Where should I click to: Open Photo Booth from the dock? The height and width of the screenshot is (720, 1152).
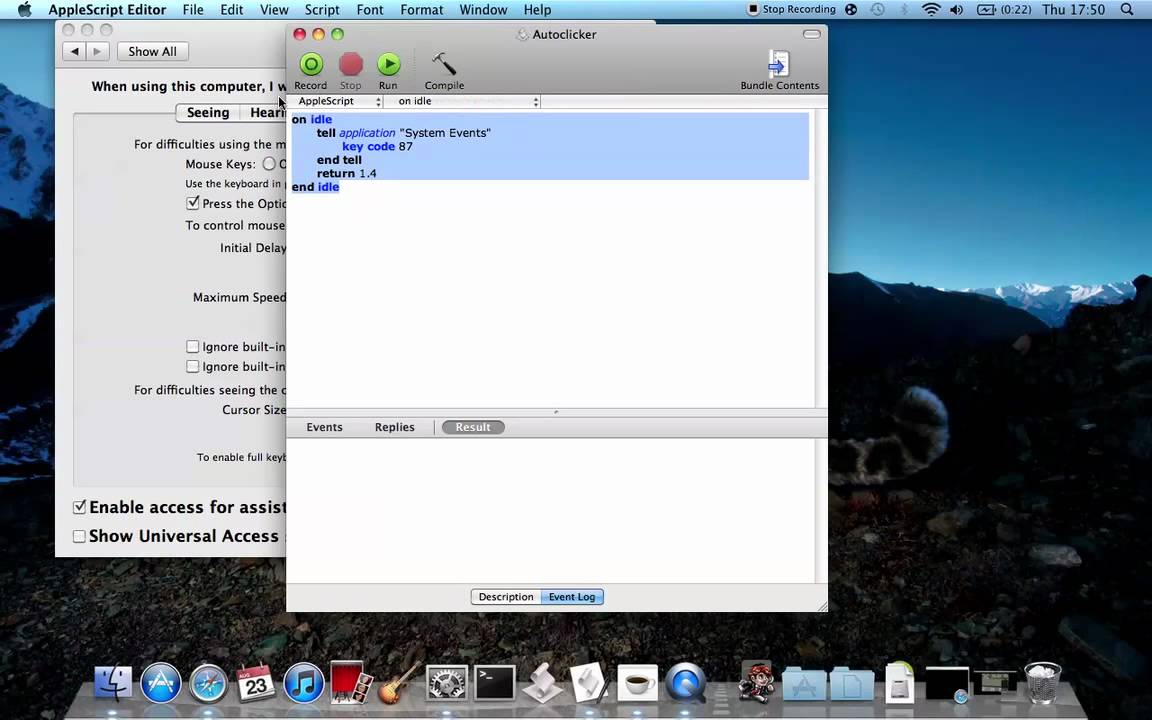[351, 683]
